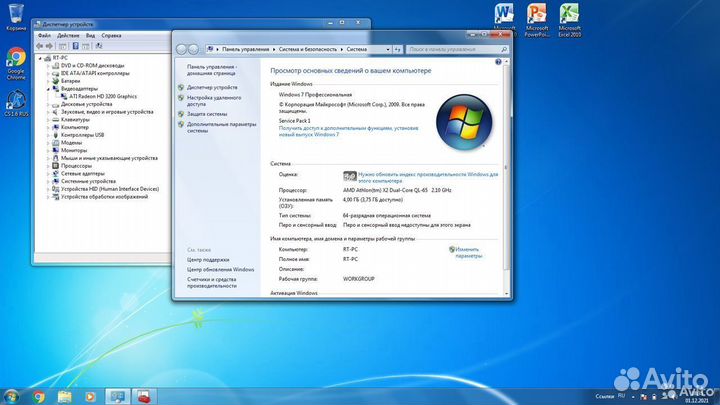Click the RU language indicator in the tray
The height and width of the screenshot is (405, 720).
[x=621, y=395]
